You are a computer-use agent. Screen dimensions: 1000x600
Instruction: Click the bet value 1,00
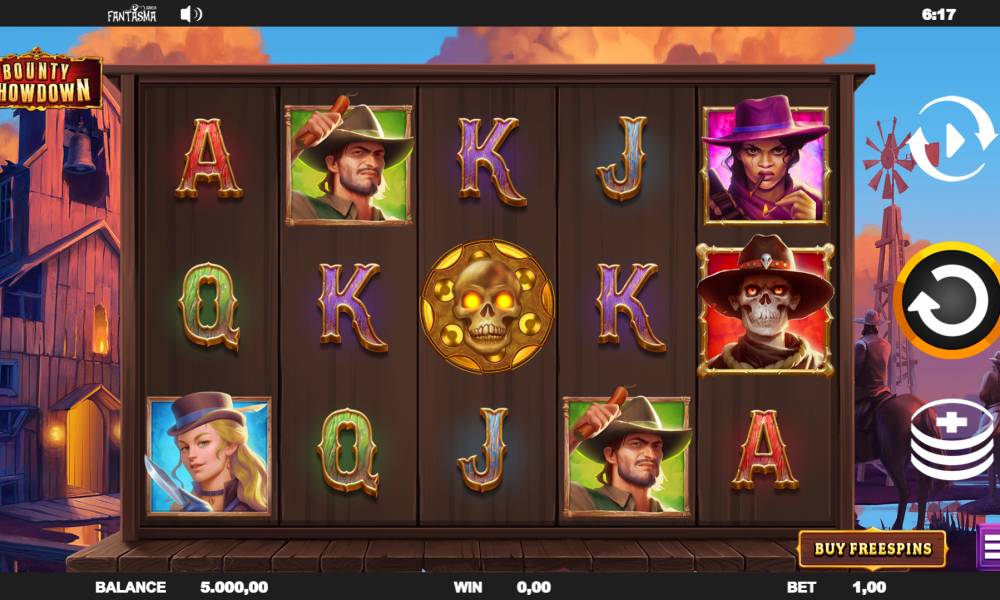tap(869, 587)
